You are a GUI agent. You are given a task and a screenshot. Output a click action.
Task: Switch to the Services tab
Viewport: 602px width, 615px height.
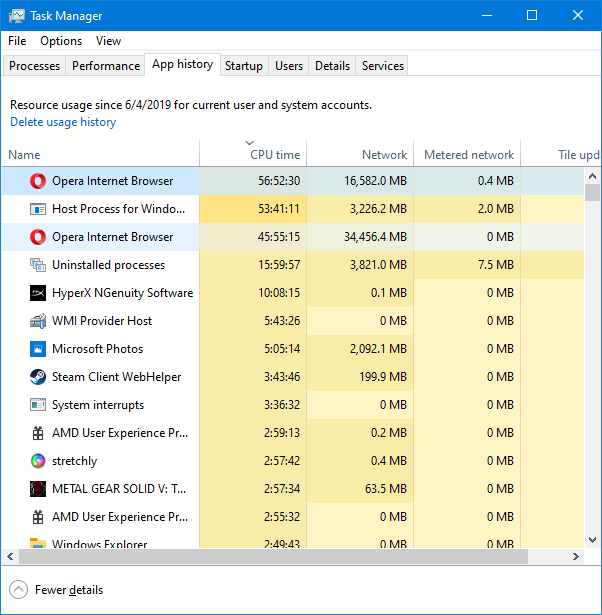(382, 66)
